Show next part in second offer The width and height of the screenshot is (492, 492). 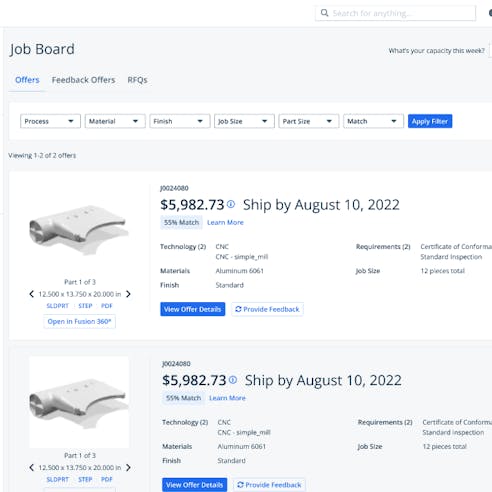[128, 468]
